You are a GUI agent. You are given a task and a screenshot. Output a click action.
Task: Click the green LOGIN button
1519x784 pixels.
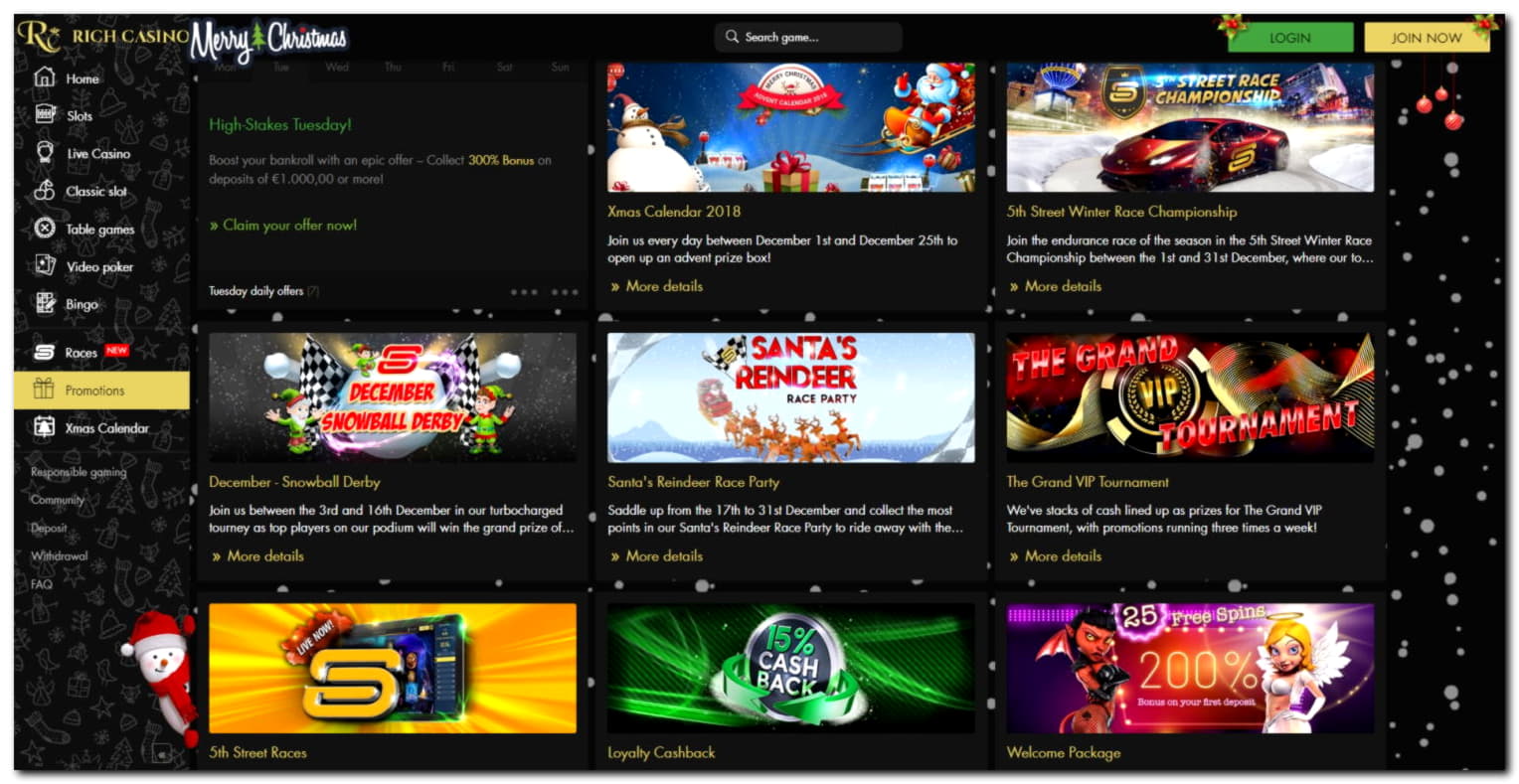[1290, 37]
